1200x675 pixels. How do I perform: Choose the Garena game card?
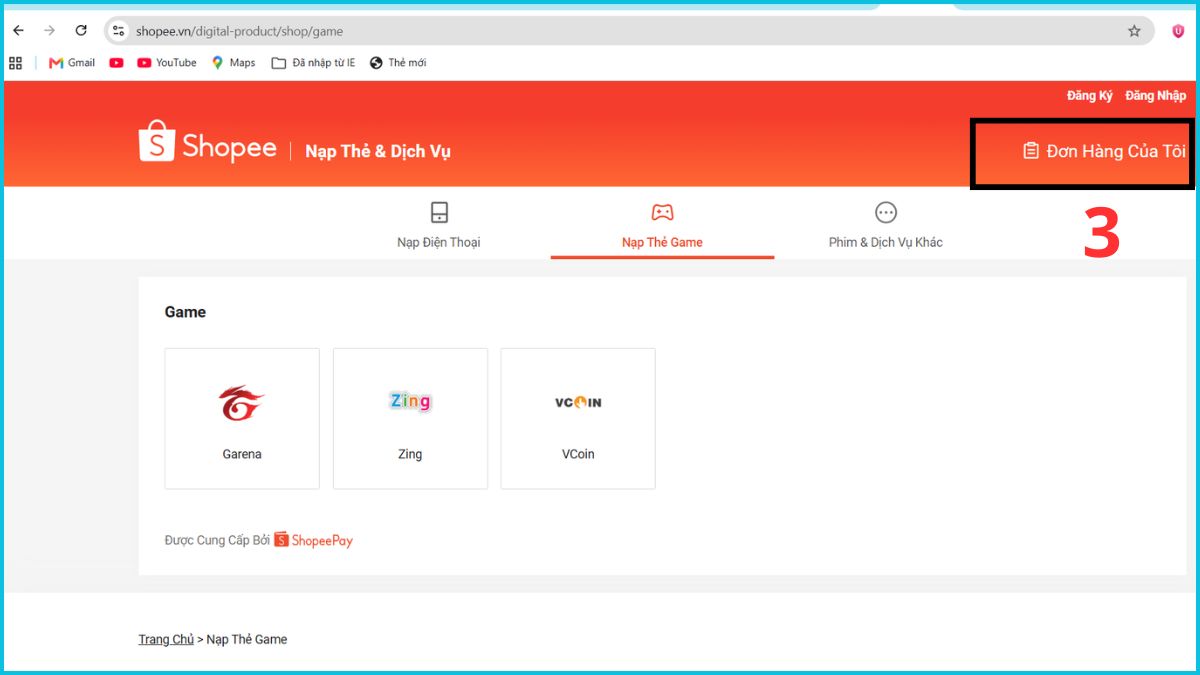[242, 419]
